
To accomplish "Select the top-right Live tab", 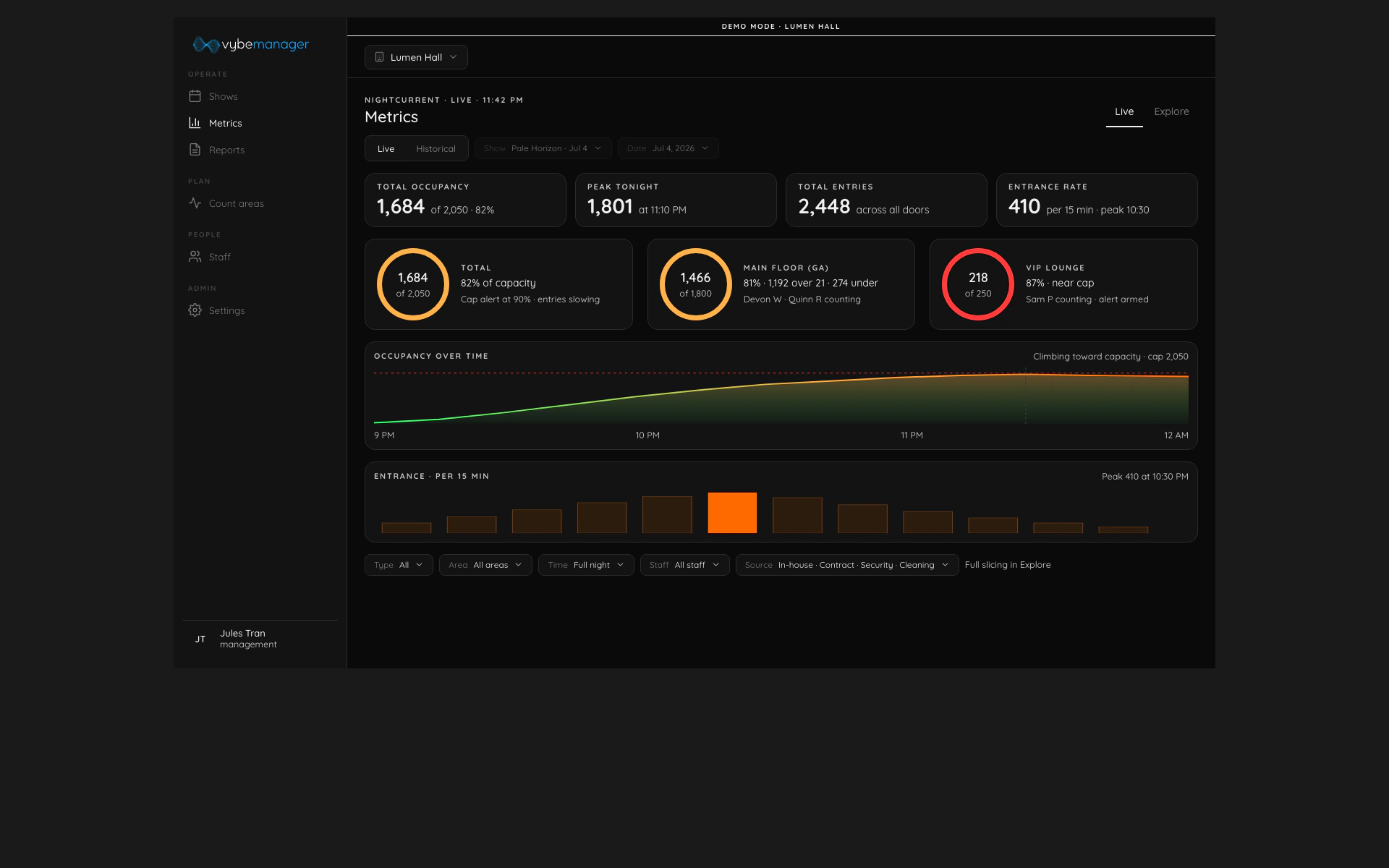I will 1124,111.
